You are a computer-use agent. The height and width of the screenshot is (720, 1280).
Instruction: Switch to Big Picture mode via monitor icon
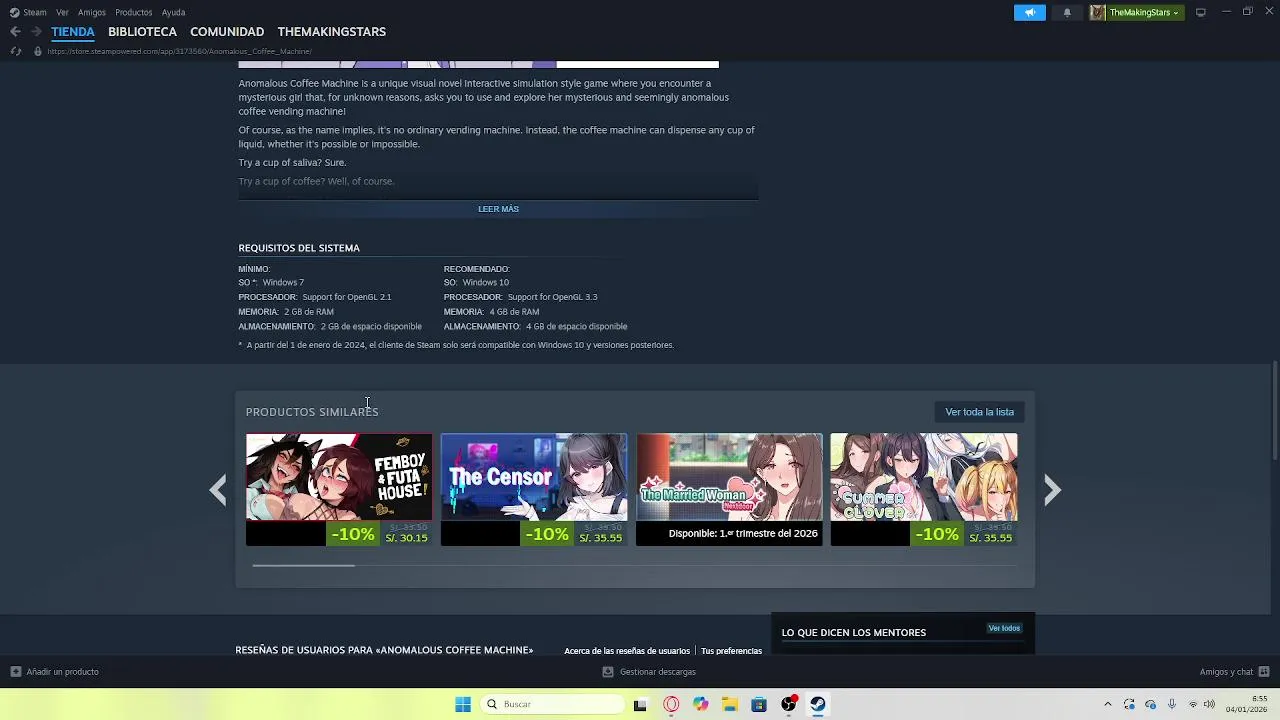1201,12
